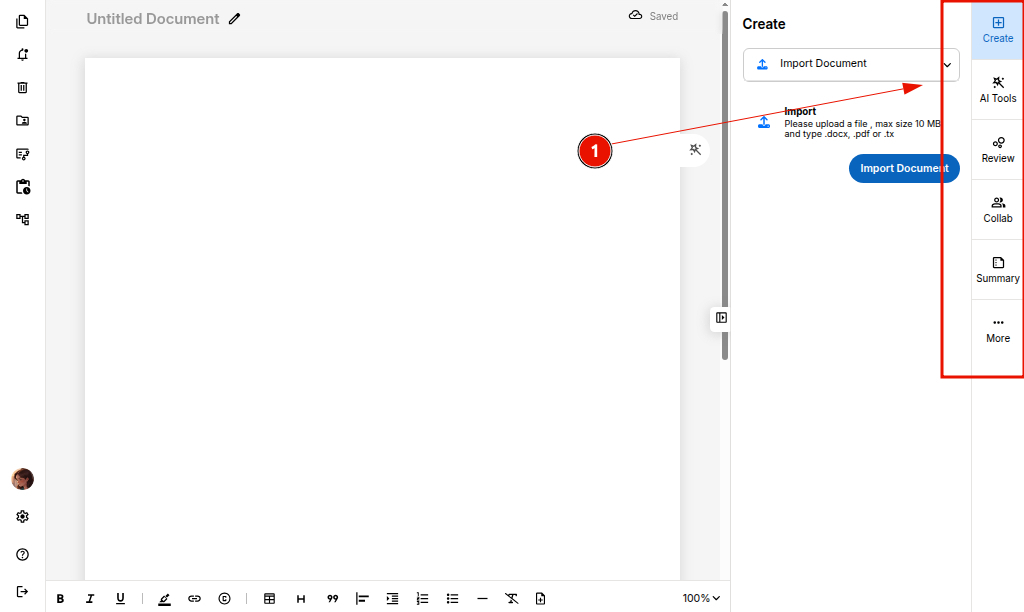Toggle underline formatting
Screen dimensions: 1024x612
click(x=120, y=598)
